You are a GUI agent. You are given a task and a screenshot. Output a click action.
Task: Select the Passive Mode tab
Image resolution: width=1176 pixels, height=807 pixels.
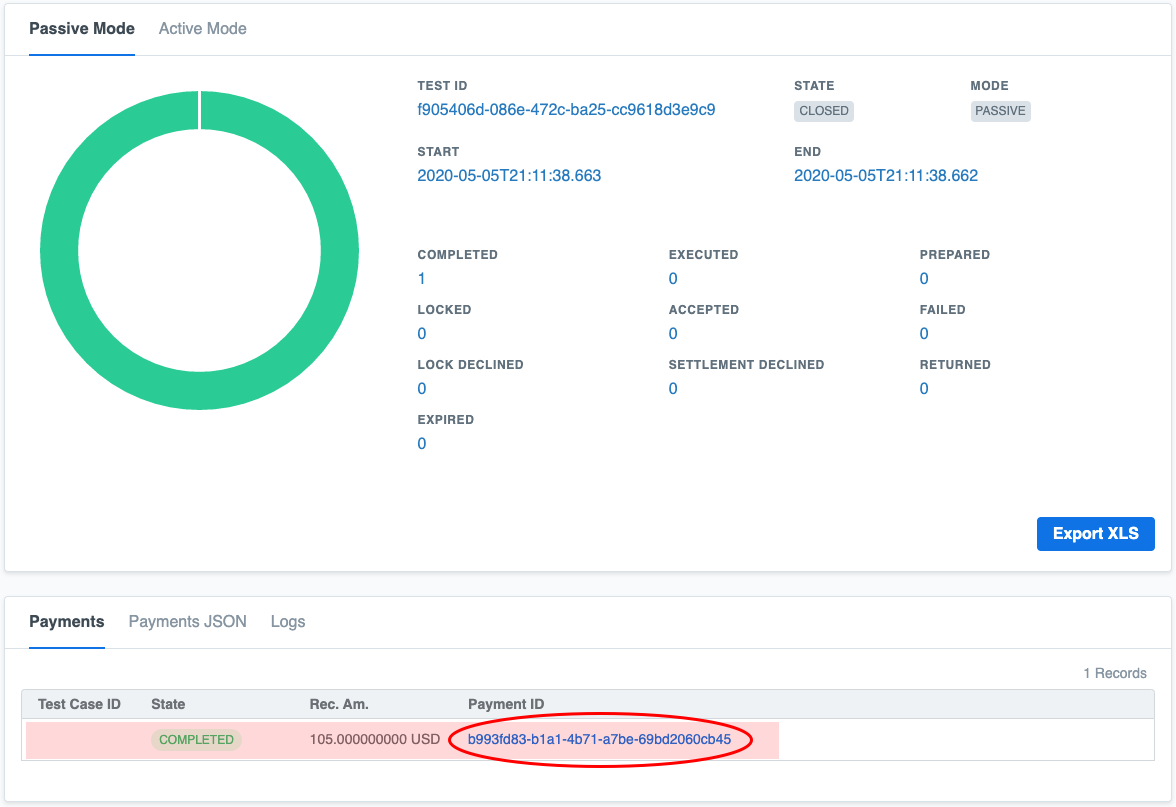coord(81,28)
